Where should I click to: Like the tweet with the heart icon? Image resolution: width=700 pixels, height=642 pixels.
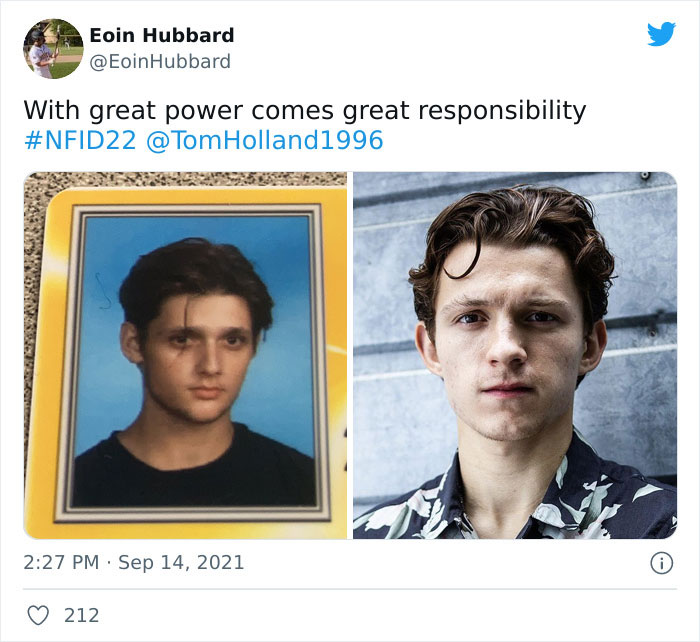(38, 615)
